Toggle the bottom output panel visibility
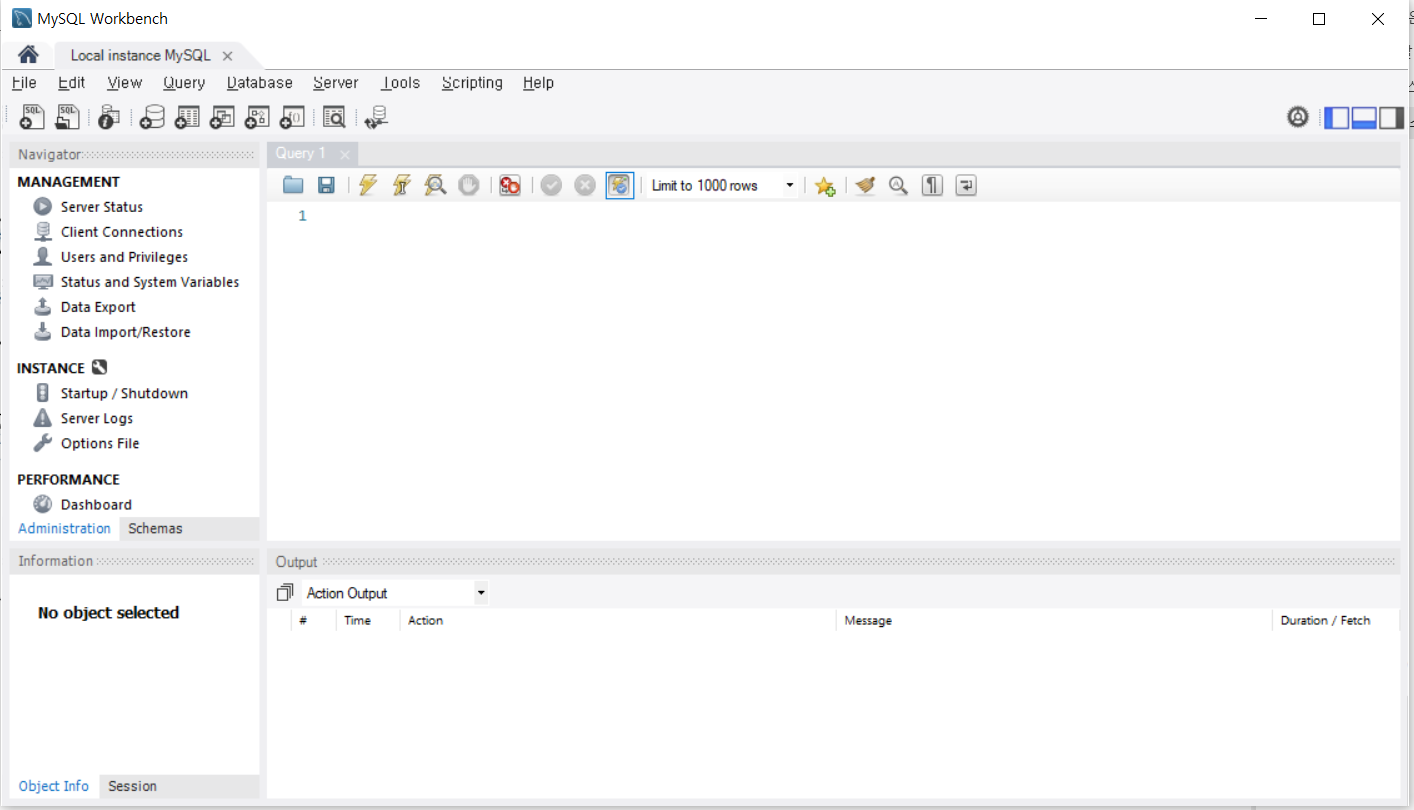Viewport: 1414px width, 810px height. (1364, 118)
